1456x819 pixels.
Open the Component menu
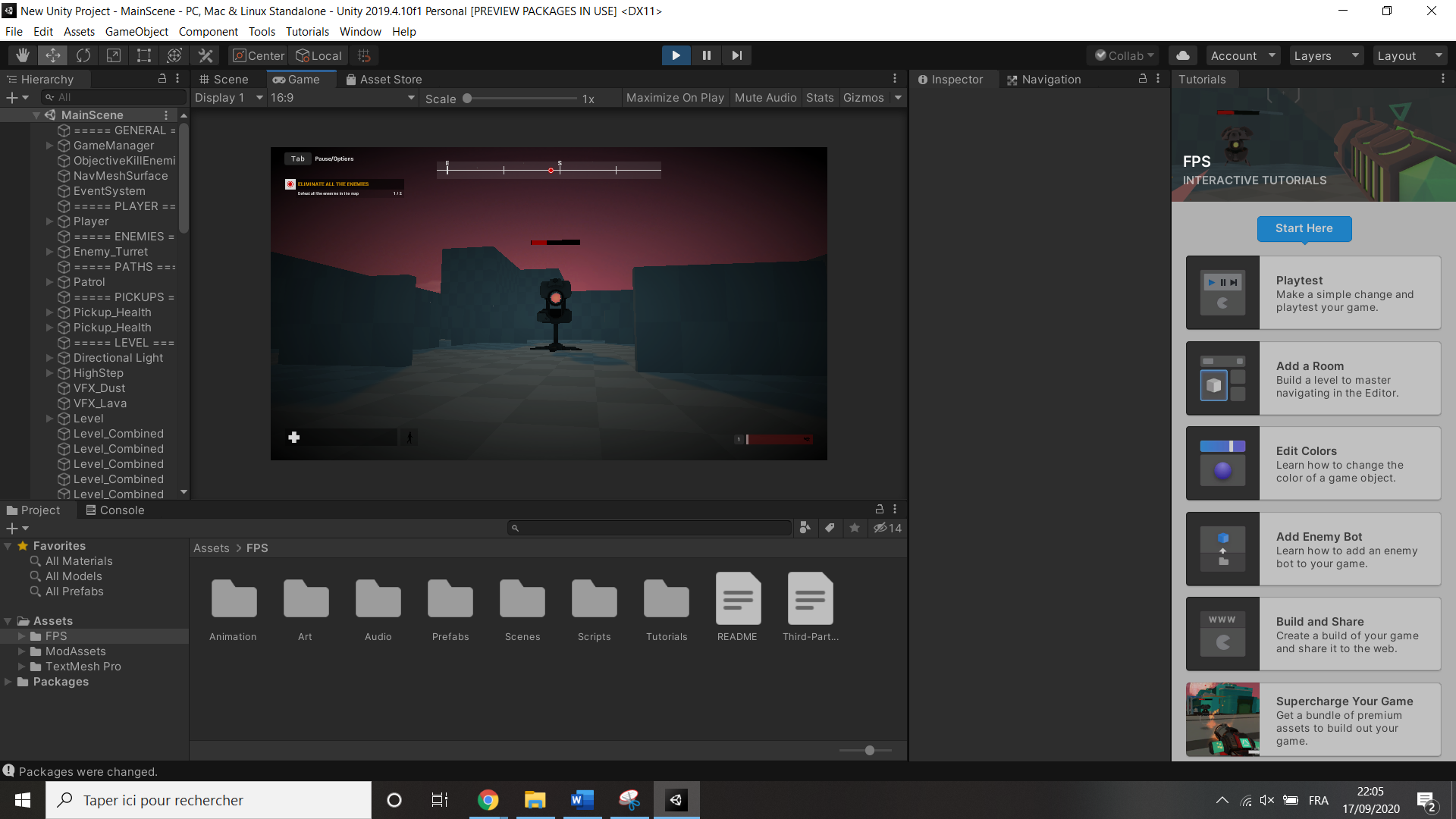[x=209, y=32]
